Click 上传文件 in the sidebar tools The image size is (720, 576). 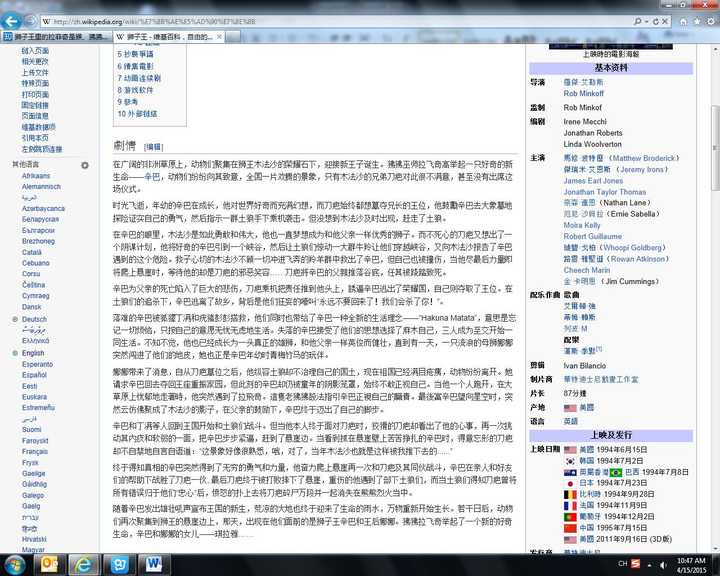click(x=35, y=72)
